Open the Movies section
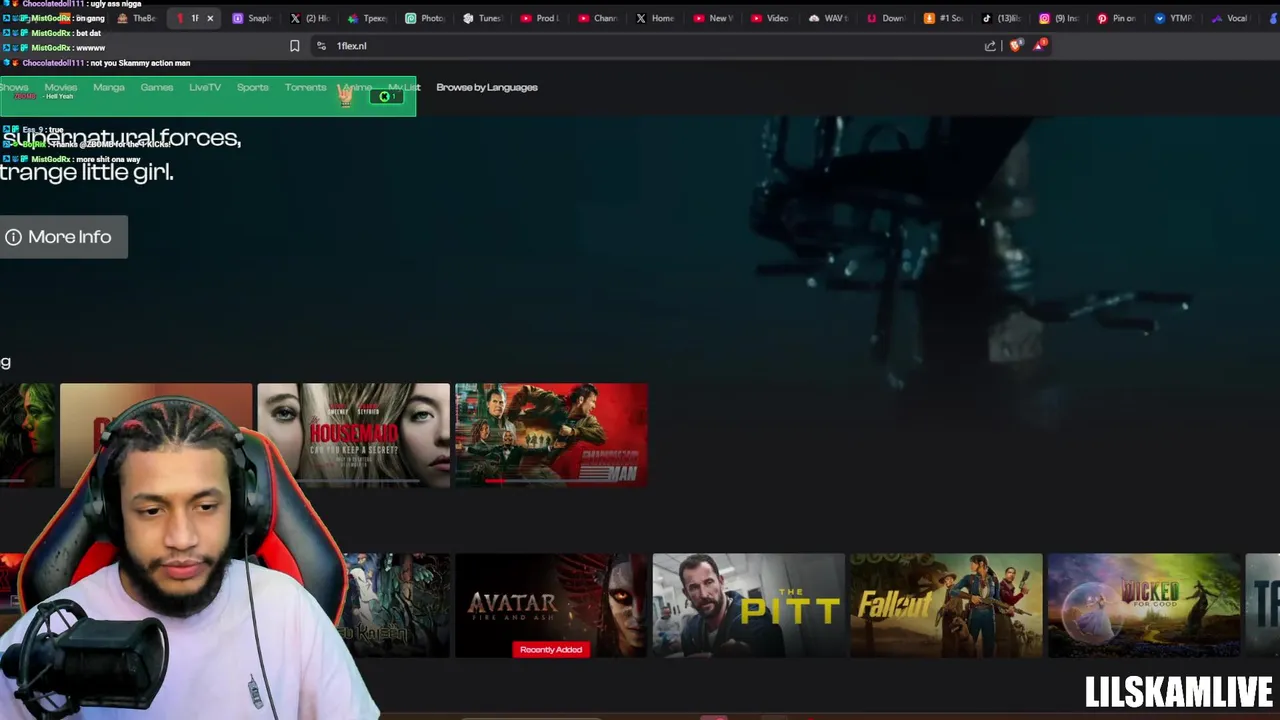 pyautogui.click(x=60, y=87)
